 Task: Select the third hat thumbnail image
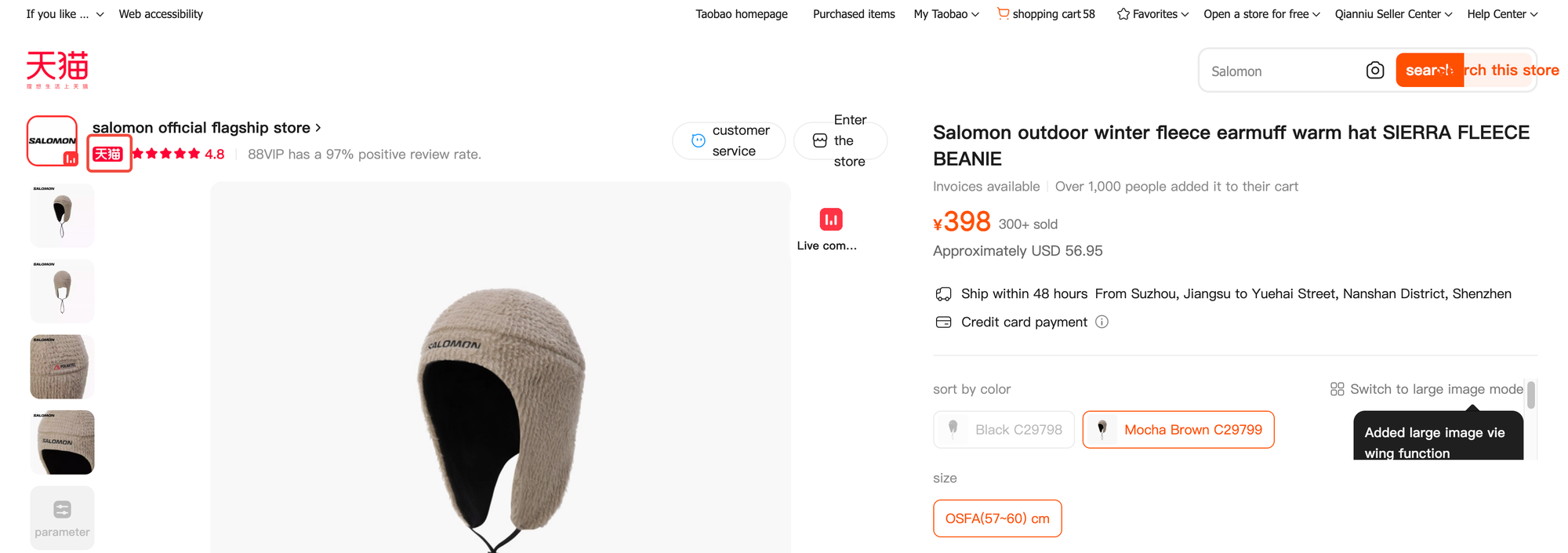click(x=62, y=366)
